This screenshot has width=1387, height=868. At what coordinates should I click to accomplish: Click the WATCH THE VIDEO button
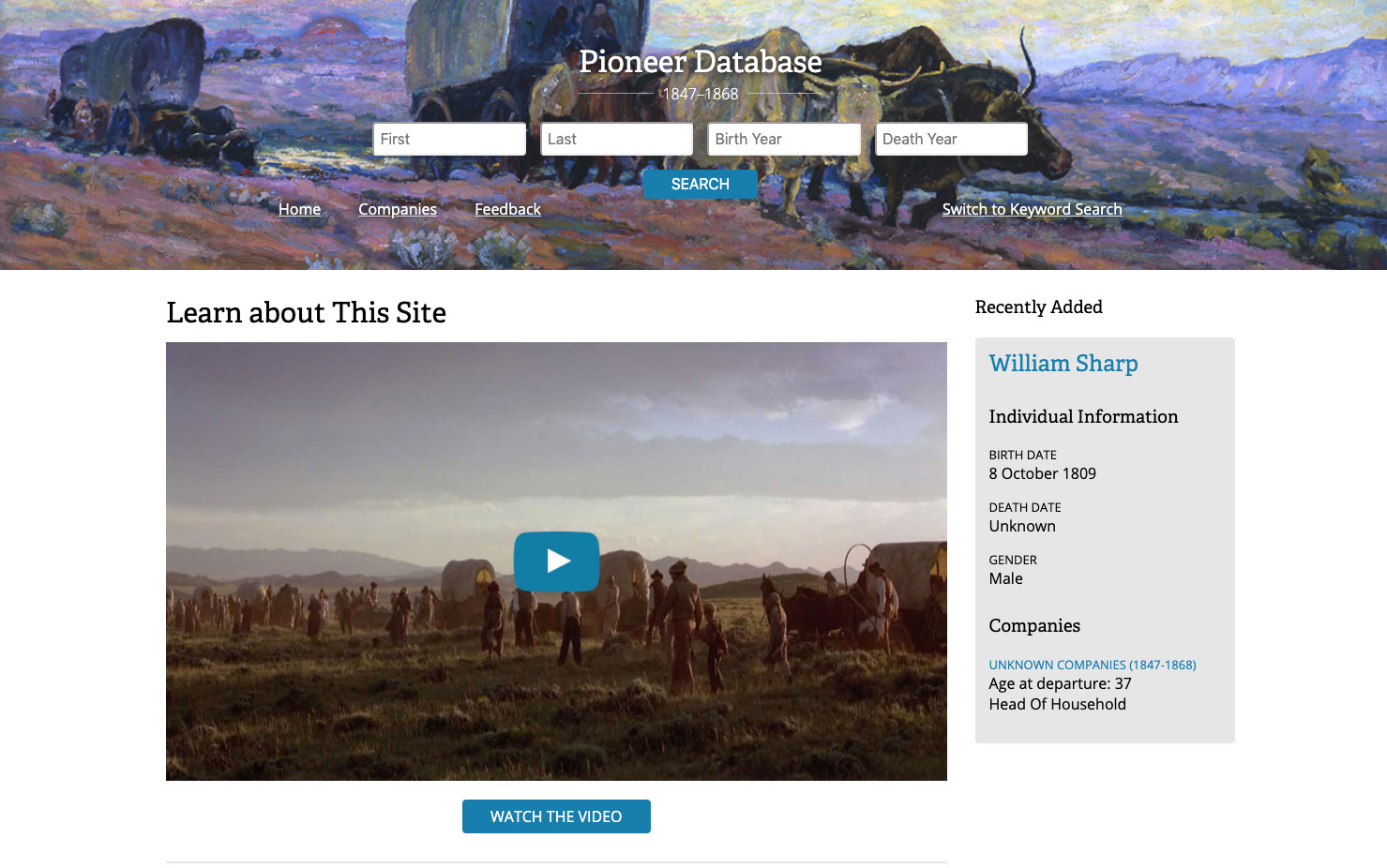tap(556, 816)
